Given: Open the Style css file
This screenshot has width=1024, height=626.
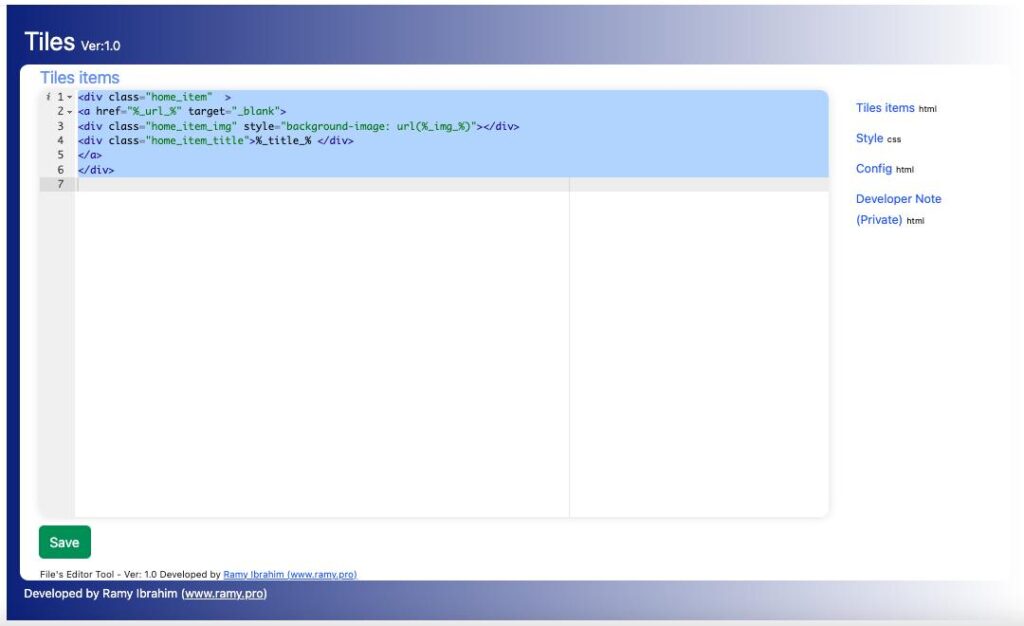Looking at the screenshot, I should click(869, 138).
